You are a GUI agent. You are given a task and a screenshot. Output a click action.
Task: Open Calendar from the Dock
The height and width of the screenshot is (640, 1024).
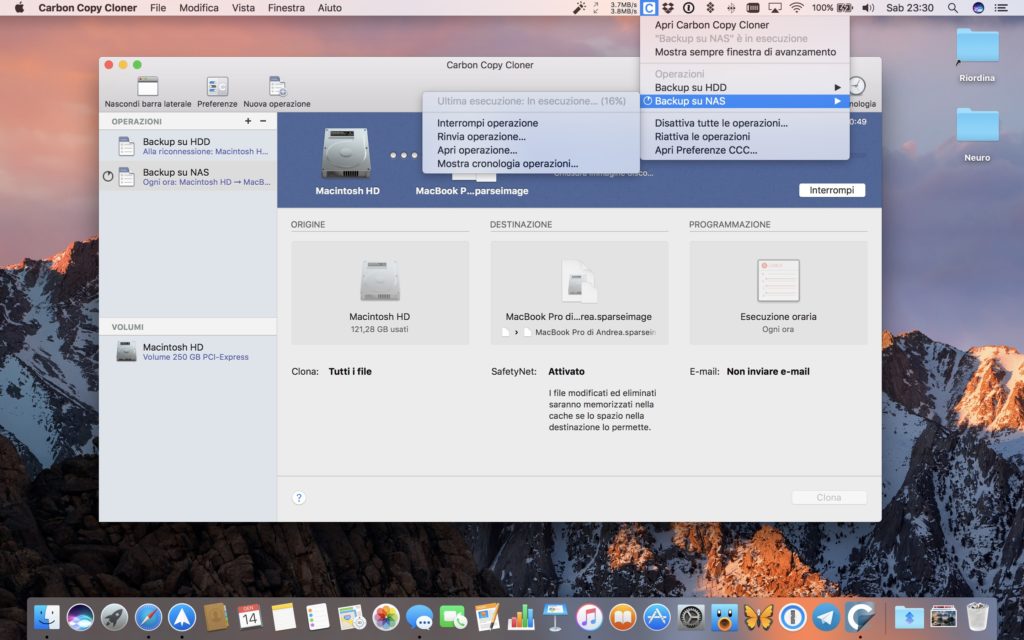[x=249, y=617]
